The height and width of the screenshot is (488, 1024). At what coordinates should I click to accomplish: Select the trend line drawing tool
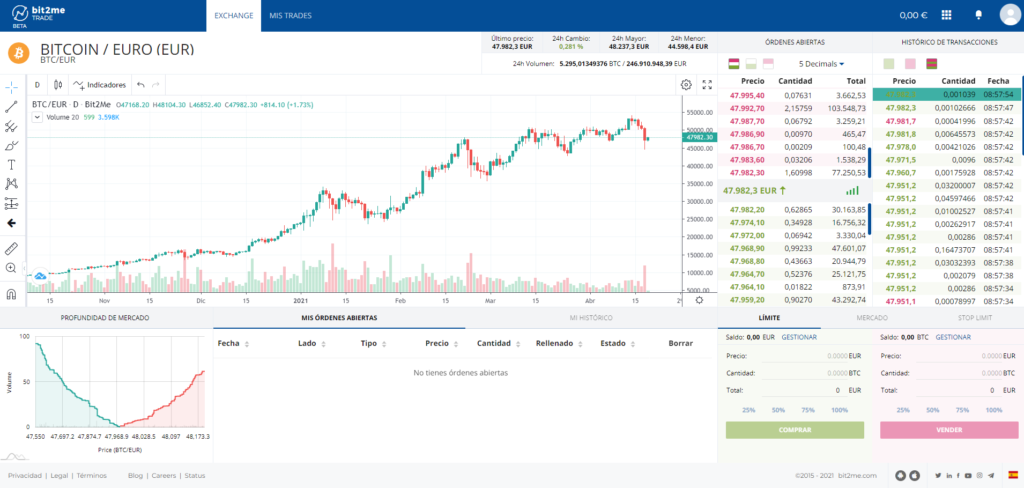pos(11,107)
